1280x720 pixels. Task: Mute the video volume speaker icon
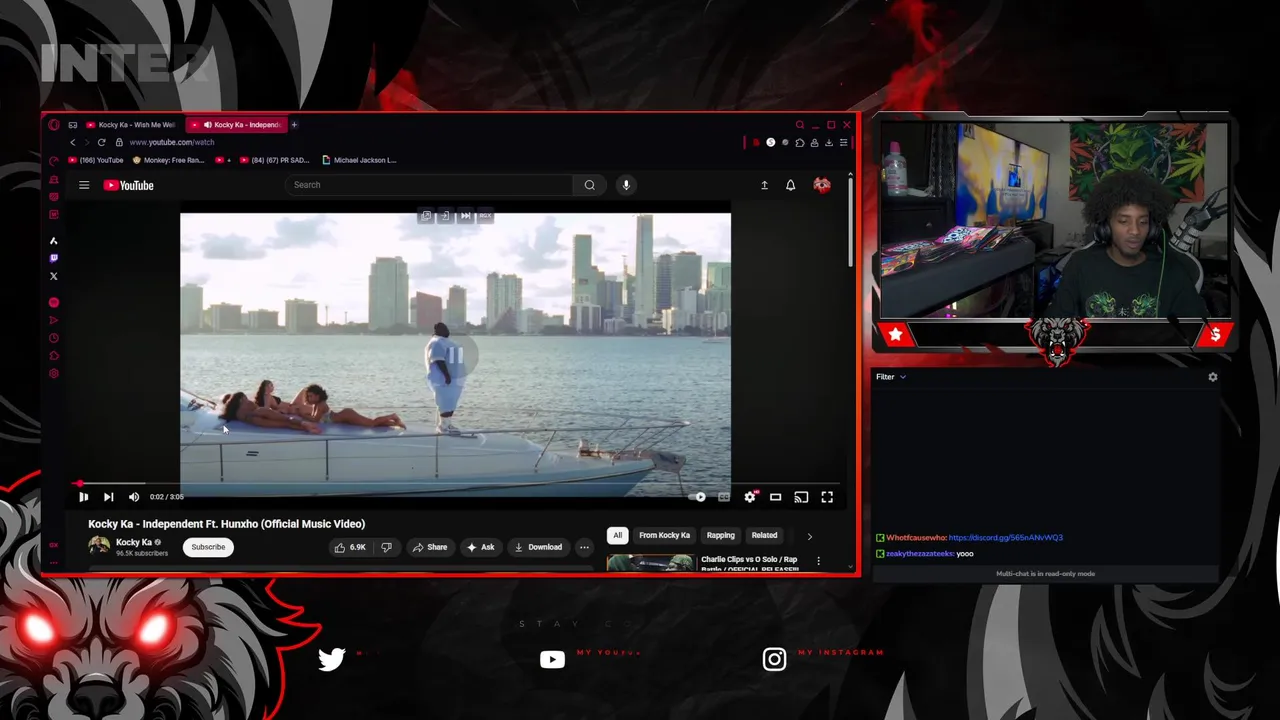tap(134, 497)
